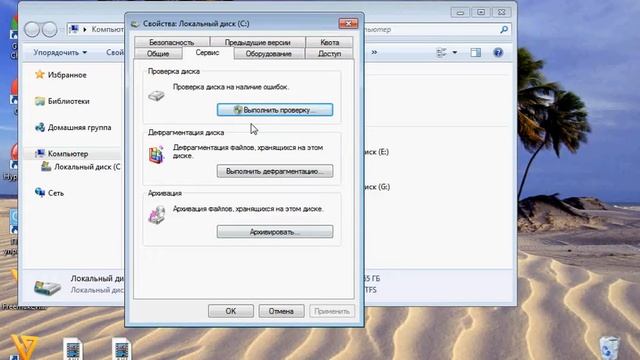Click the local disk icon in details pane
This screenshot has width=640, height=360.
click(x=47, y=287)
